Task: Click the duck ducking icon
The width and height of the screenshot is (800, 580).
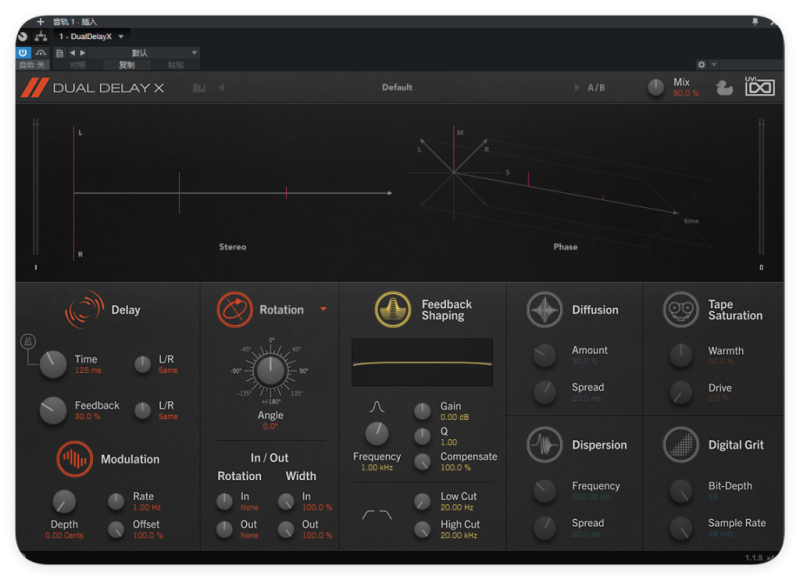Action: pyautogui.click(x=724, y=88)
